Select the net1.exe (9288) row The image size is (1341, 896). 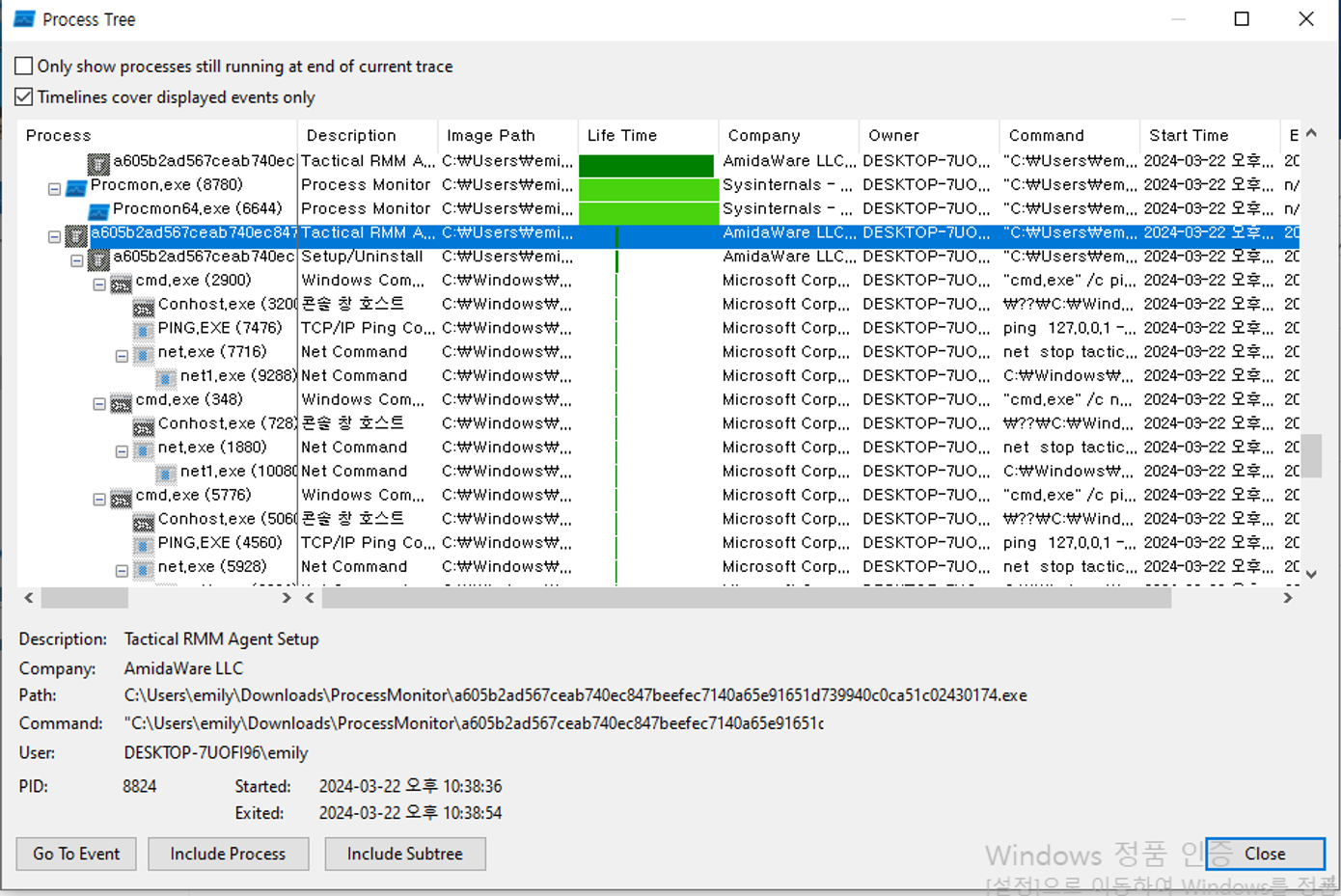pyautogui.click(x=659, y=375)
